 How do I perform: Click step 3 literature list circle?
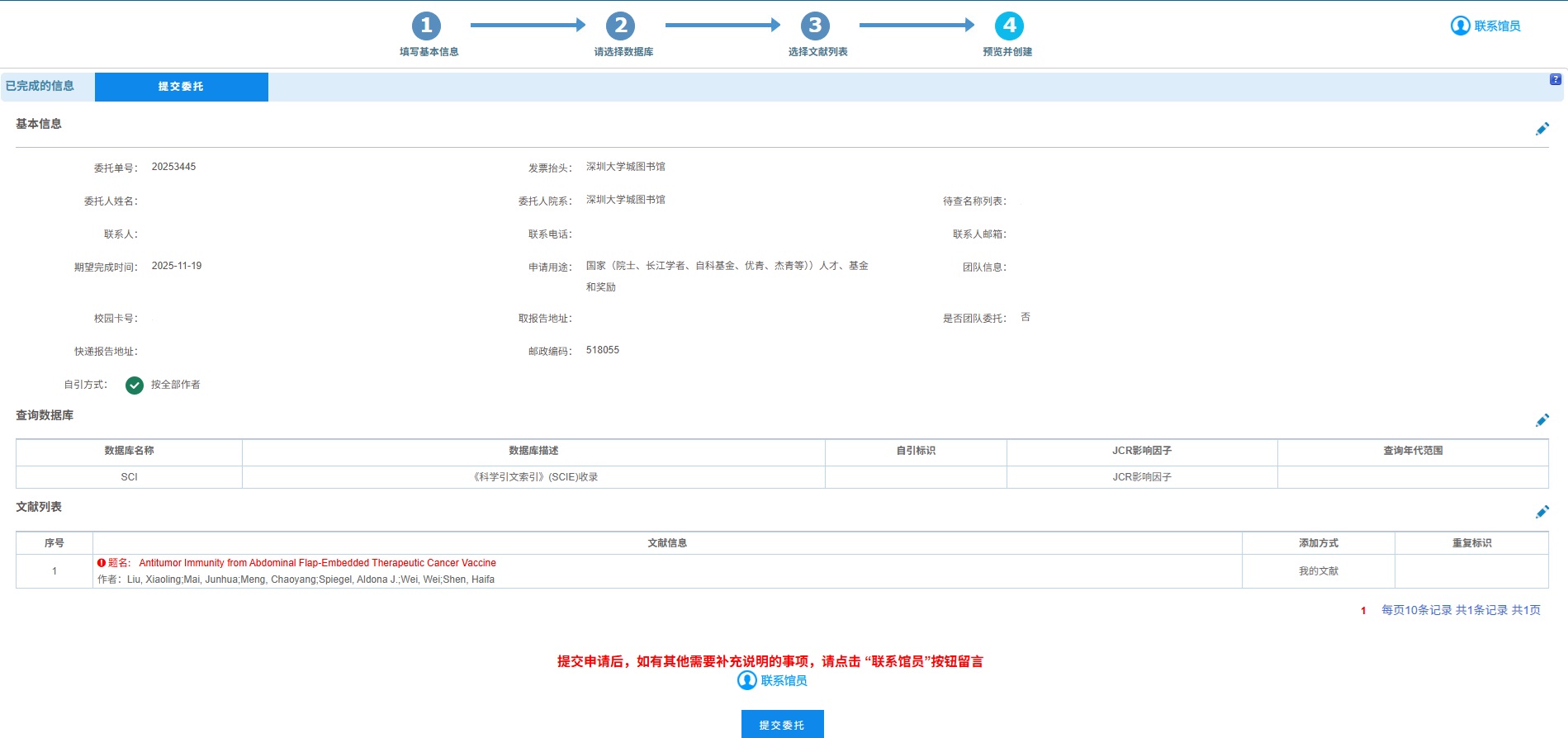point(815,26)
